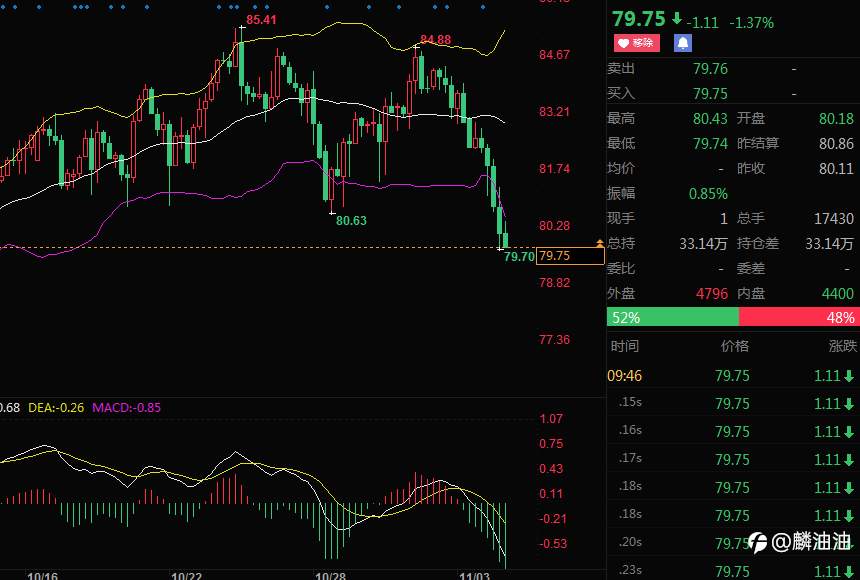Click the 1.07 MACD axis label
The width and height of the screenshot is (860, 580).
click(551, 419)
